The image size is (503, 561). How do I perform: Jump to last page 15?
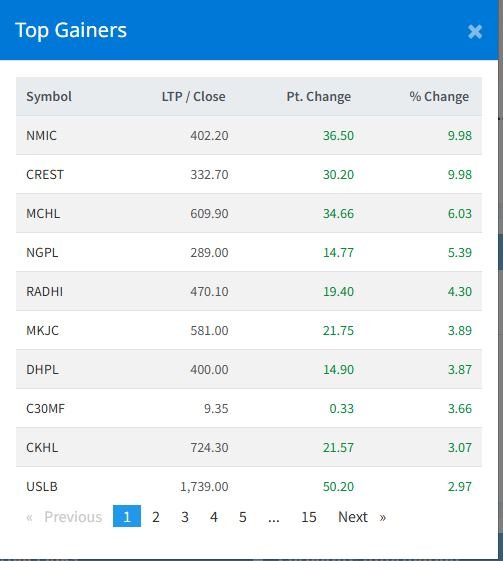coord(309,517)
